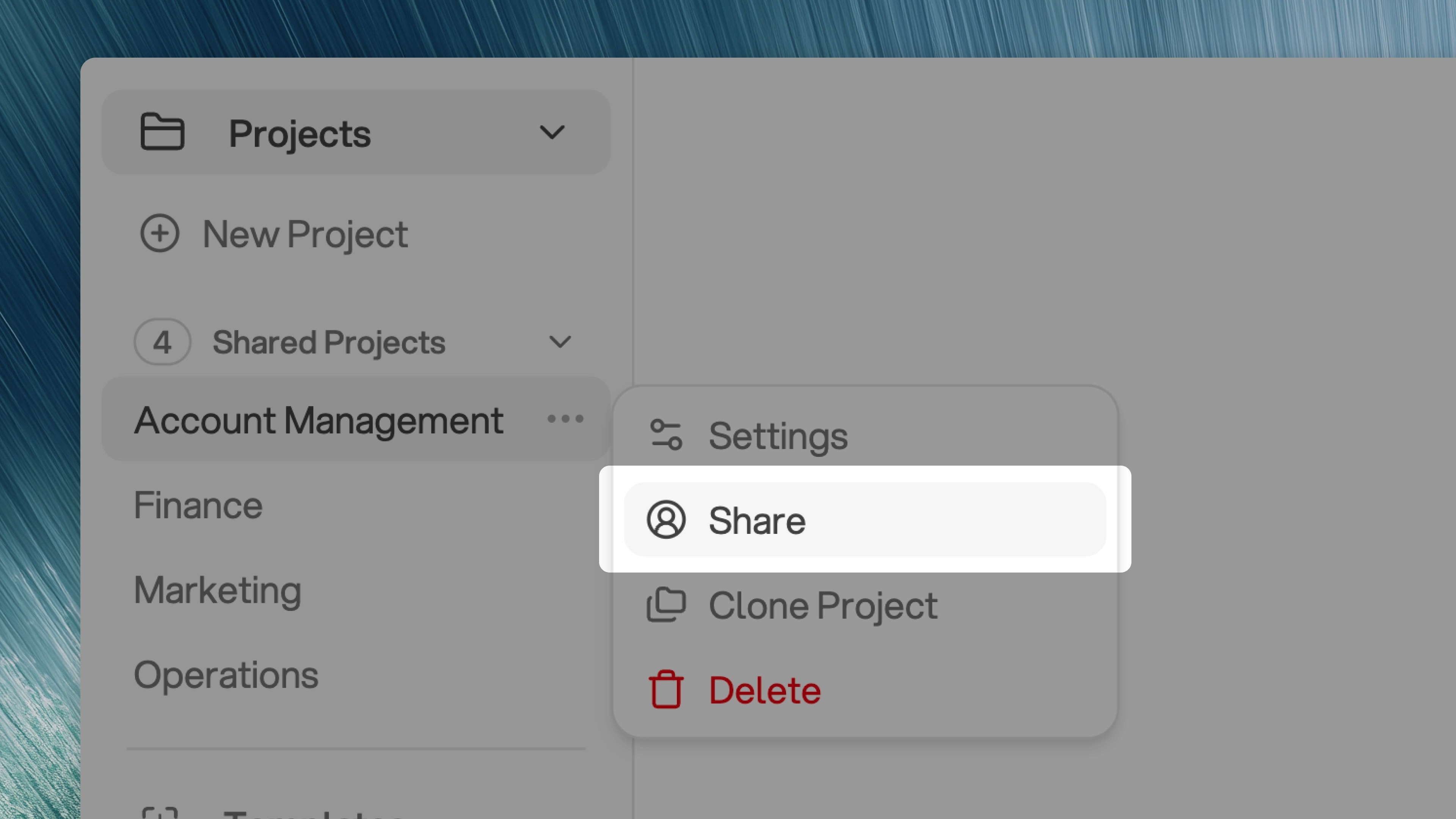This screenshot has height=819, width=1456.
Task: Select the Clone Project copy icon
Action: coord(667,605)
